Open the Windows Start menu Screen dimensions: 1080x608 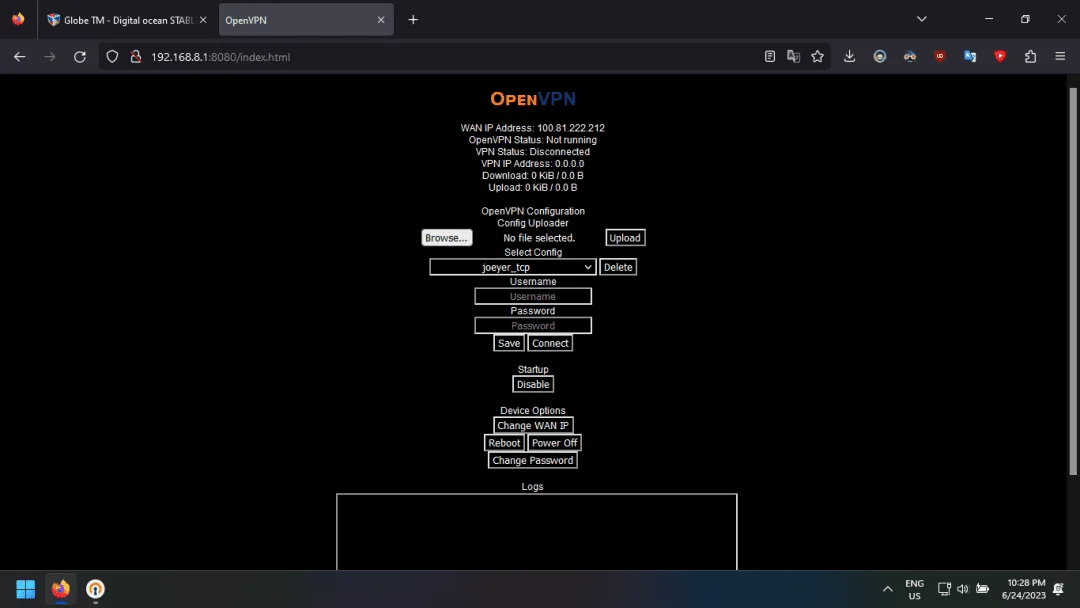(x=25, y=589)
